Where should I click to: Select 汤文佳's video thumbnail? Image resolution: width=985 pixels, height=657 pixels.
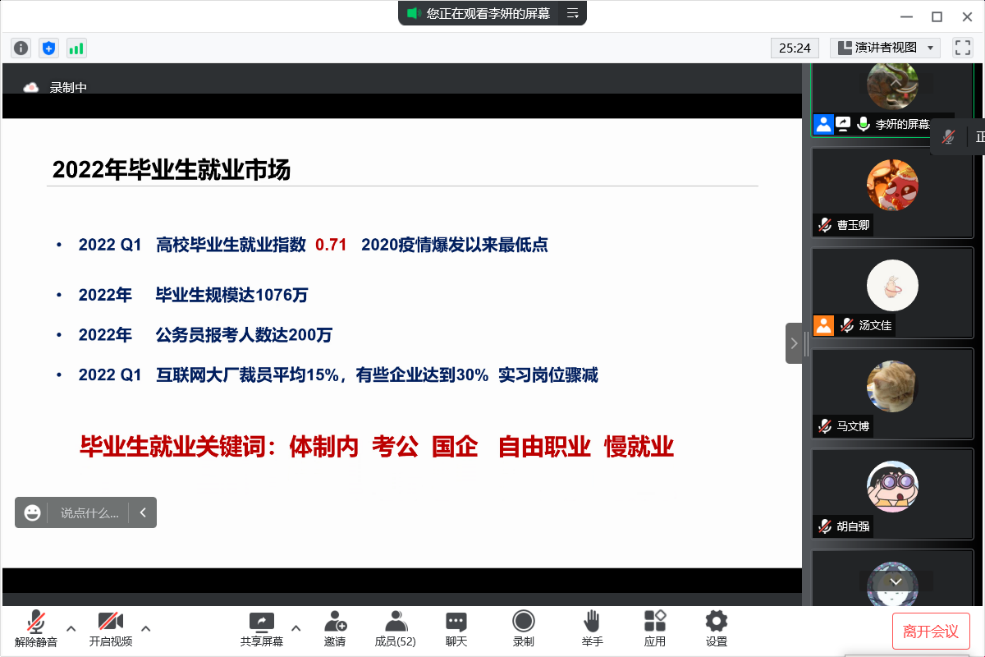(x=891, y=290)
